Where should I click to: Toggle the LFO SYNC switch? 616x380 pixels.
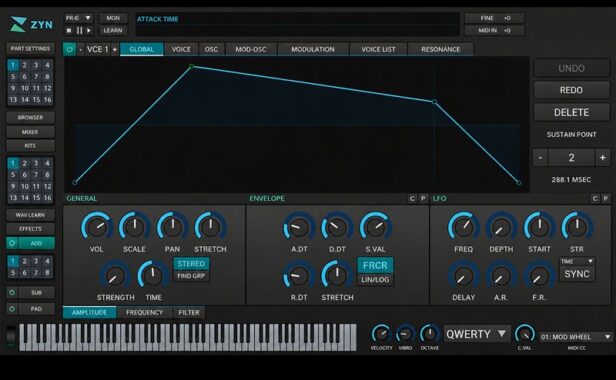[577, 274]
